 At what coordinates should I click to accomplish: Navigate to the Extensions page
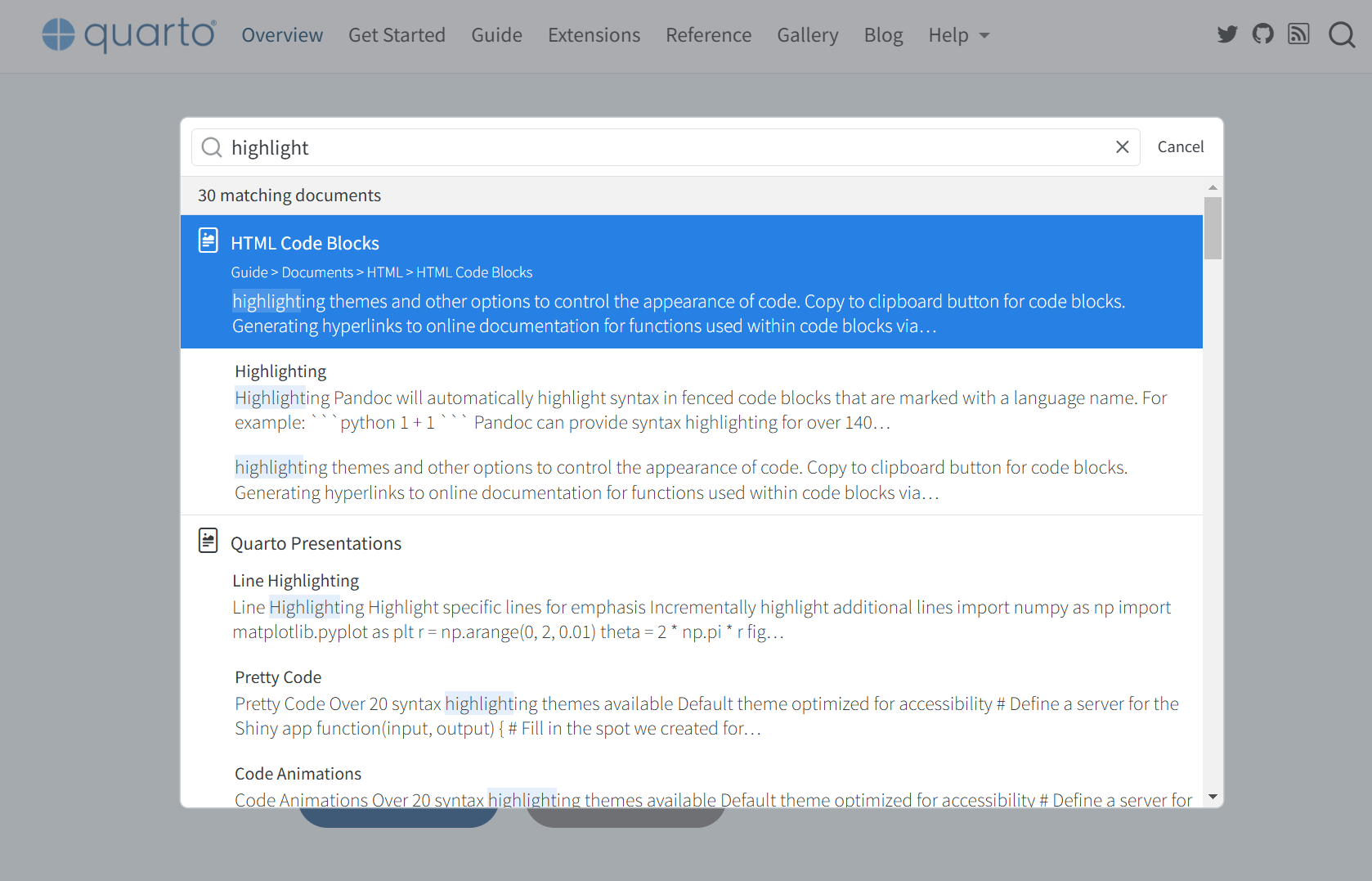point(594,35)
